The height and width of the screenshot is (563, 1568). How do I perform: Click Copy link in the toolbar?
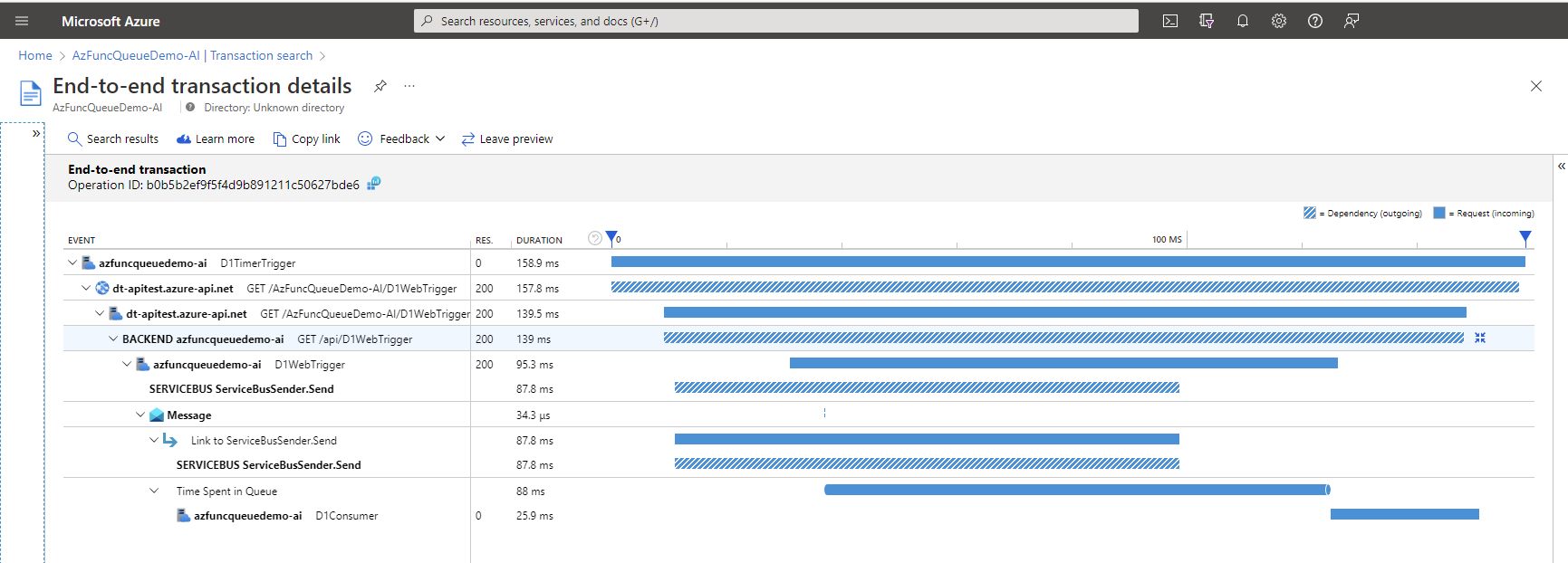tap(307, 138)
